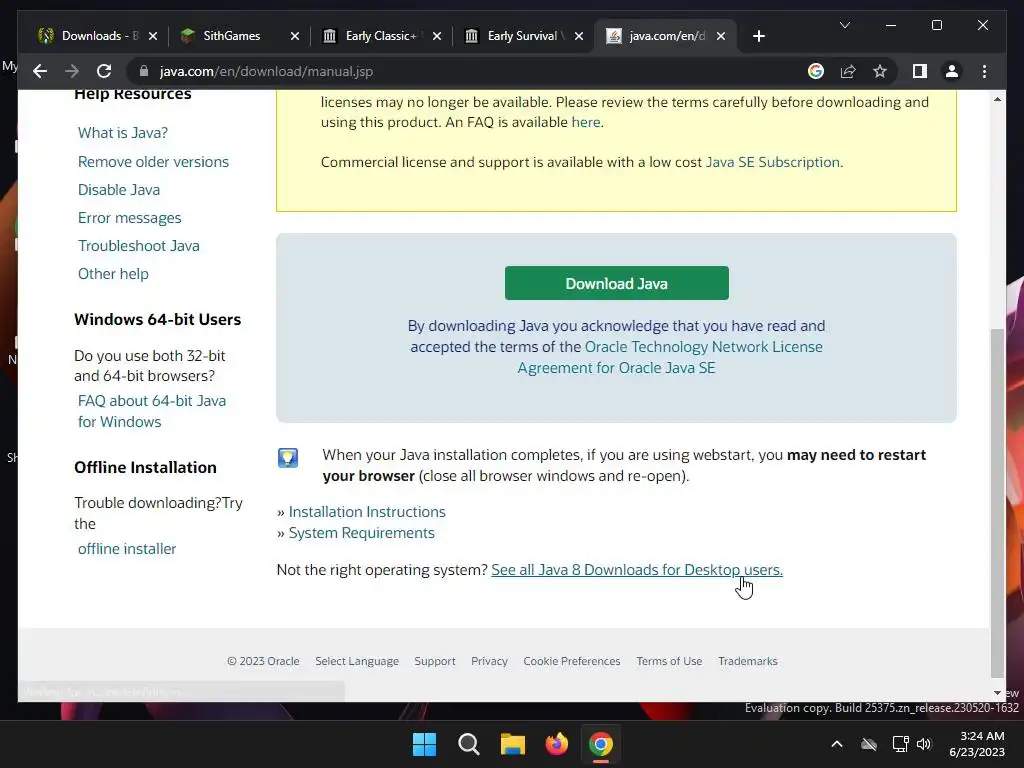Viewport: 1024px width, 768px height.
Task: Switch to the SithGames tab
Action: (239, 36)
